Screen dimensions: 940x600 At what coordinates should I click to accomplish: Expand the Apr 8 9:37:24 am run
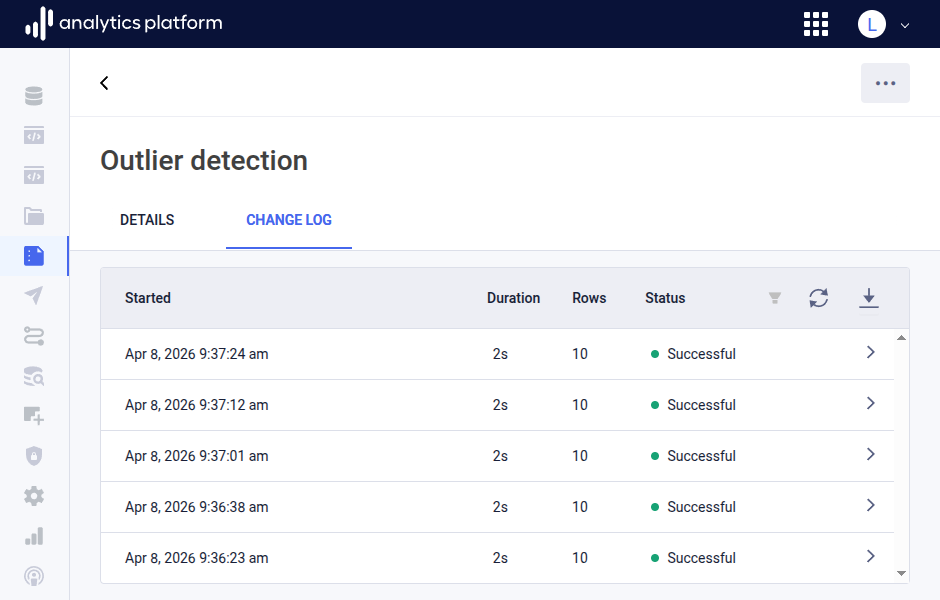click(870, 353)
